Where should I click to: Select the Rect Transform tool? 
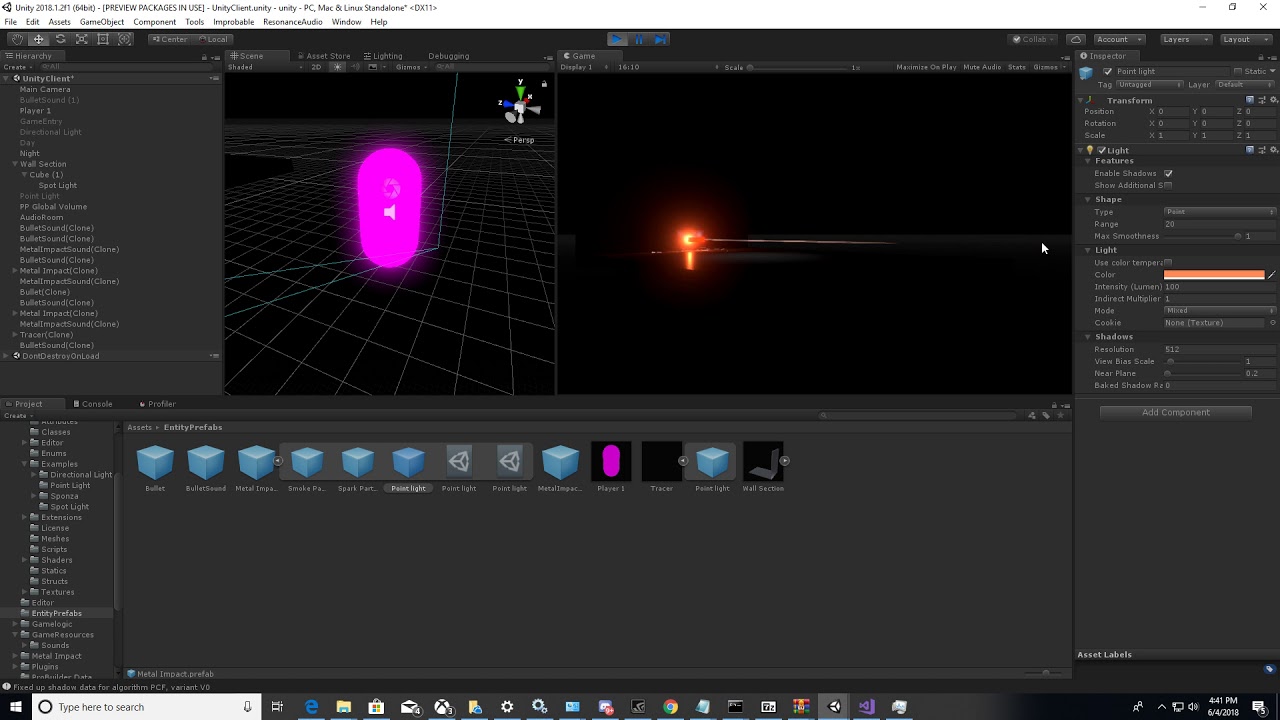[x=103, y=39]
